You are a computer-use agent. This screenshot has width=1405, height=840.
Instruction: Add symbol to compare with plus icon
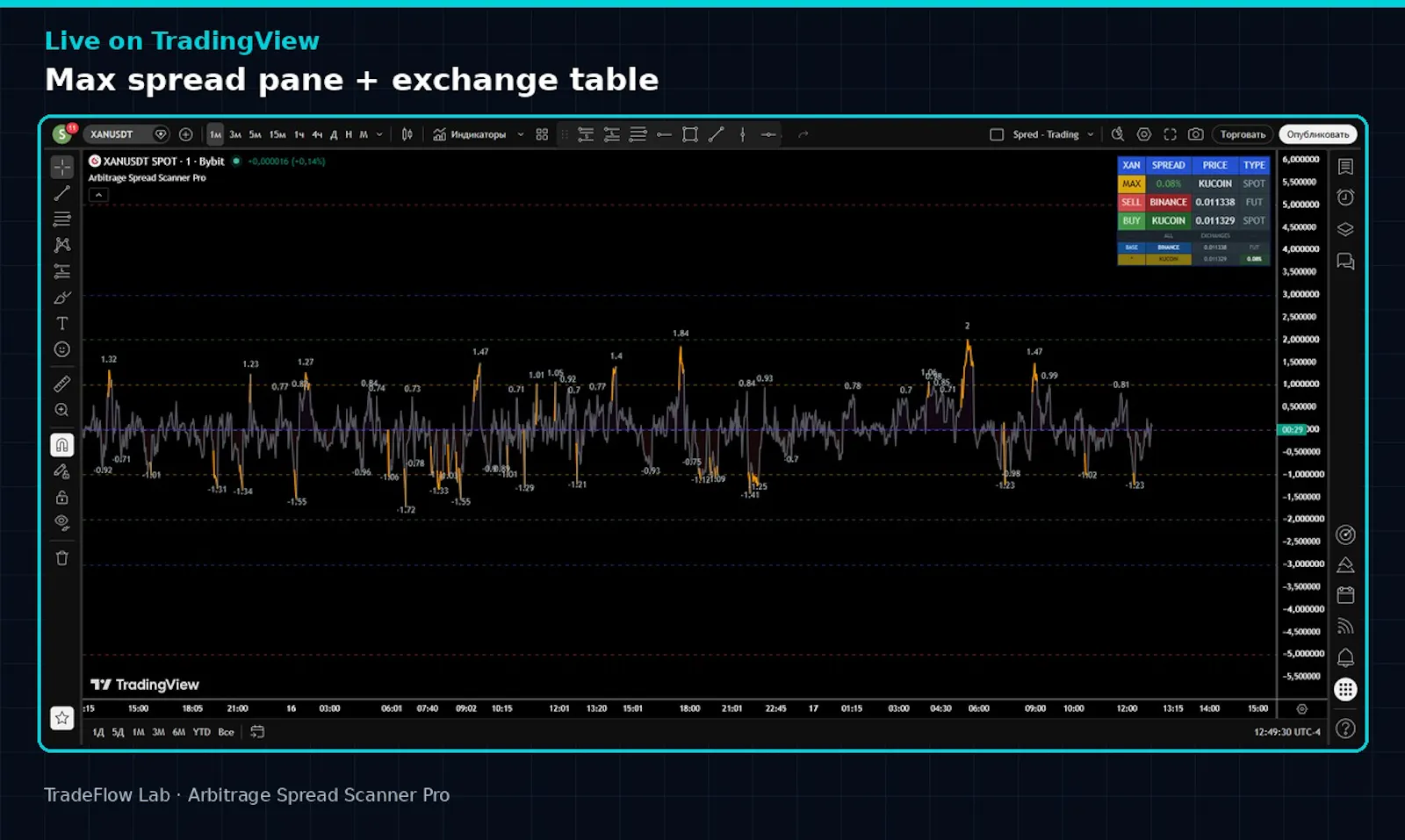(185, 134)
